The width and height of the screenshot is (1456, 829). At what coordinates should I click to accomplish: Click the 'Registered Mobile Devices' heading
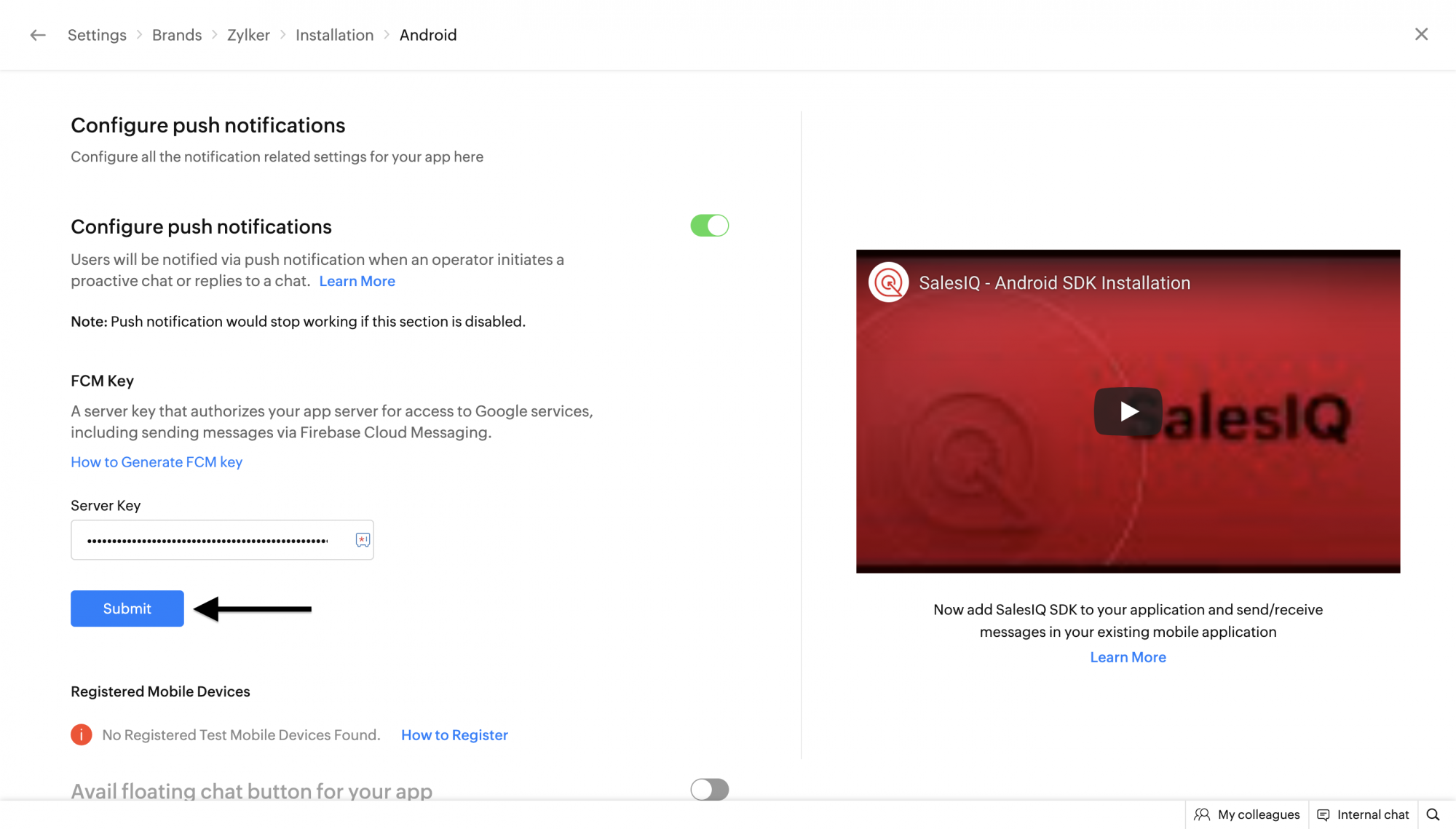point(160,691)
